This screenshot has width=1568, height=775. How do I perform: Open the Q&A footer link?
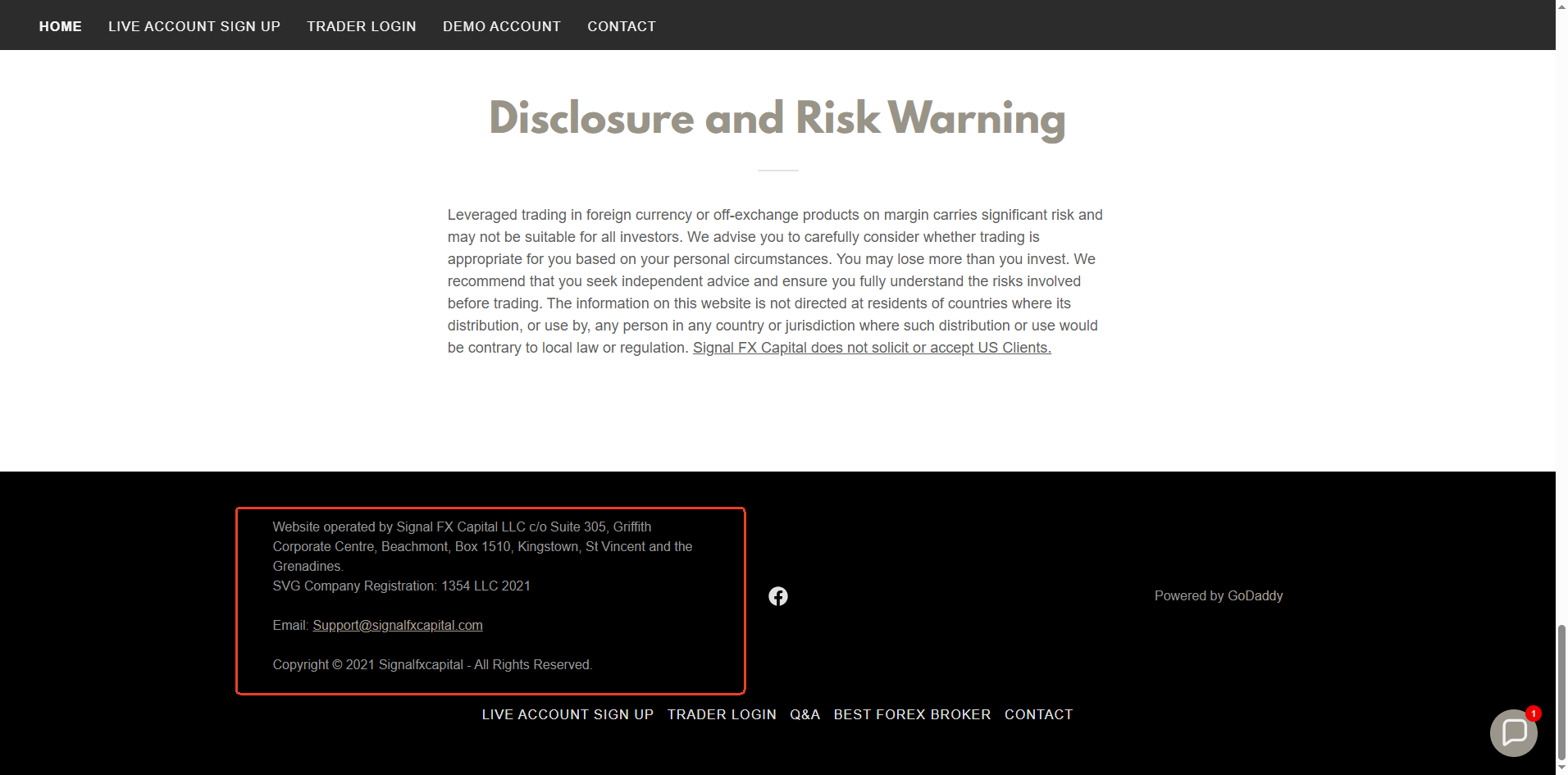click(x=805, y=714)
